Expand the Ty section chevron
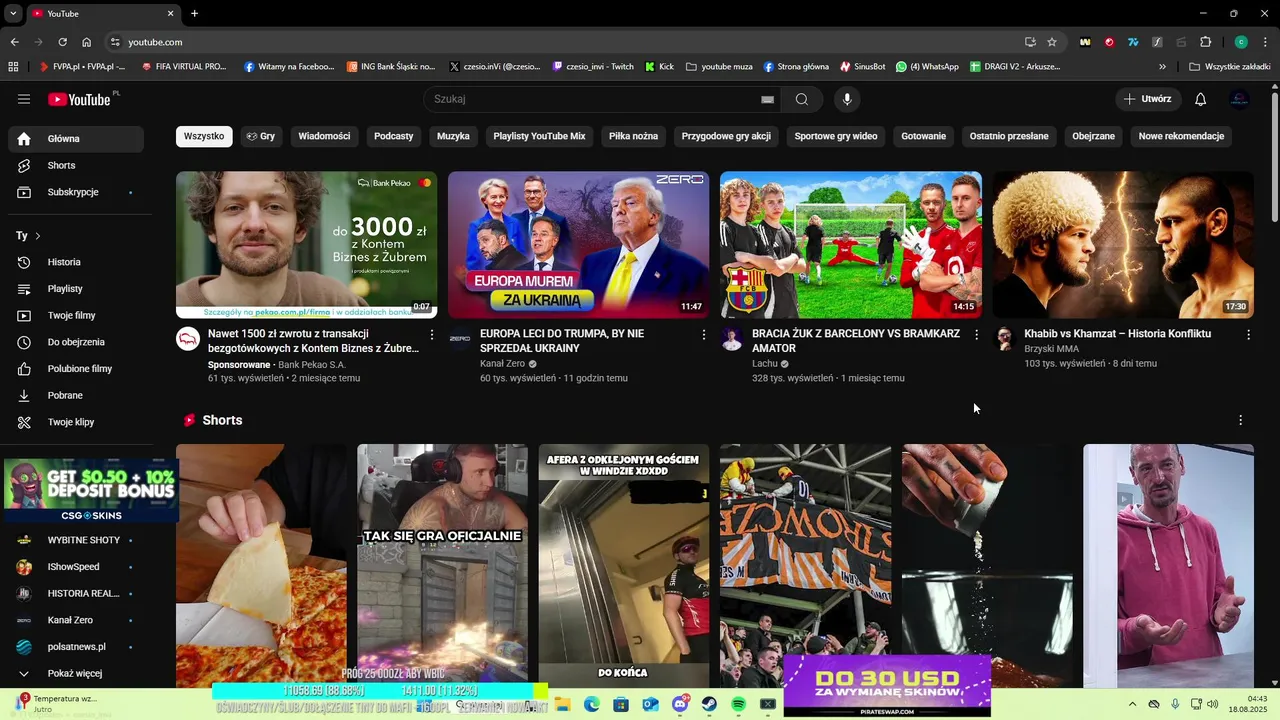Screen dimensions: 1280x720 (37, 236)
